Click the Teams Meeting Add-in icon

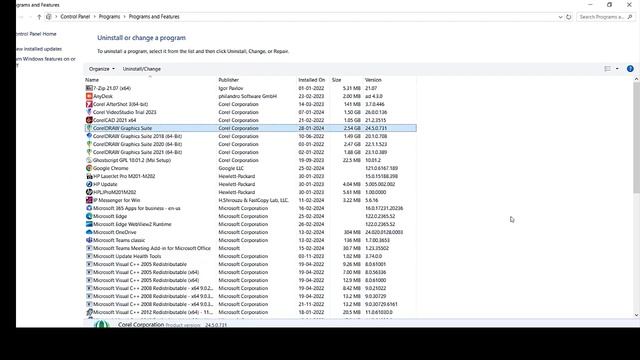89,248
